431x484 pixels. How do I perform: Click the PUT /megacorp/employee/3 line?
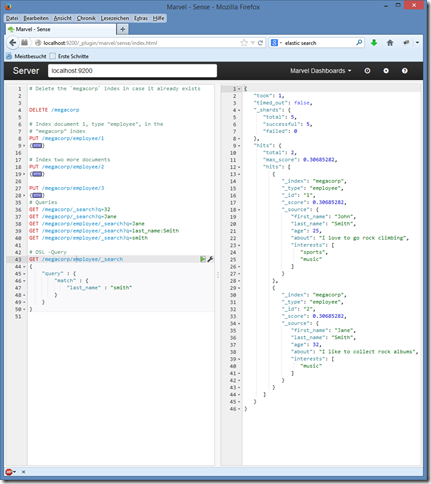[x=66, y=188]
